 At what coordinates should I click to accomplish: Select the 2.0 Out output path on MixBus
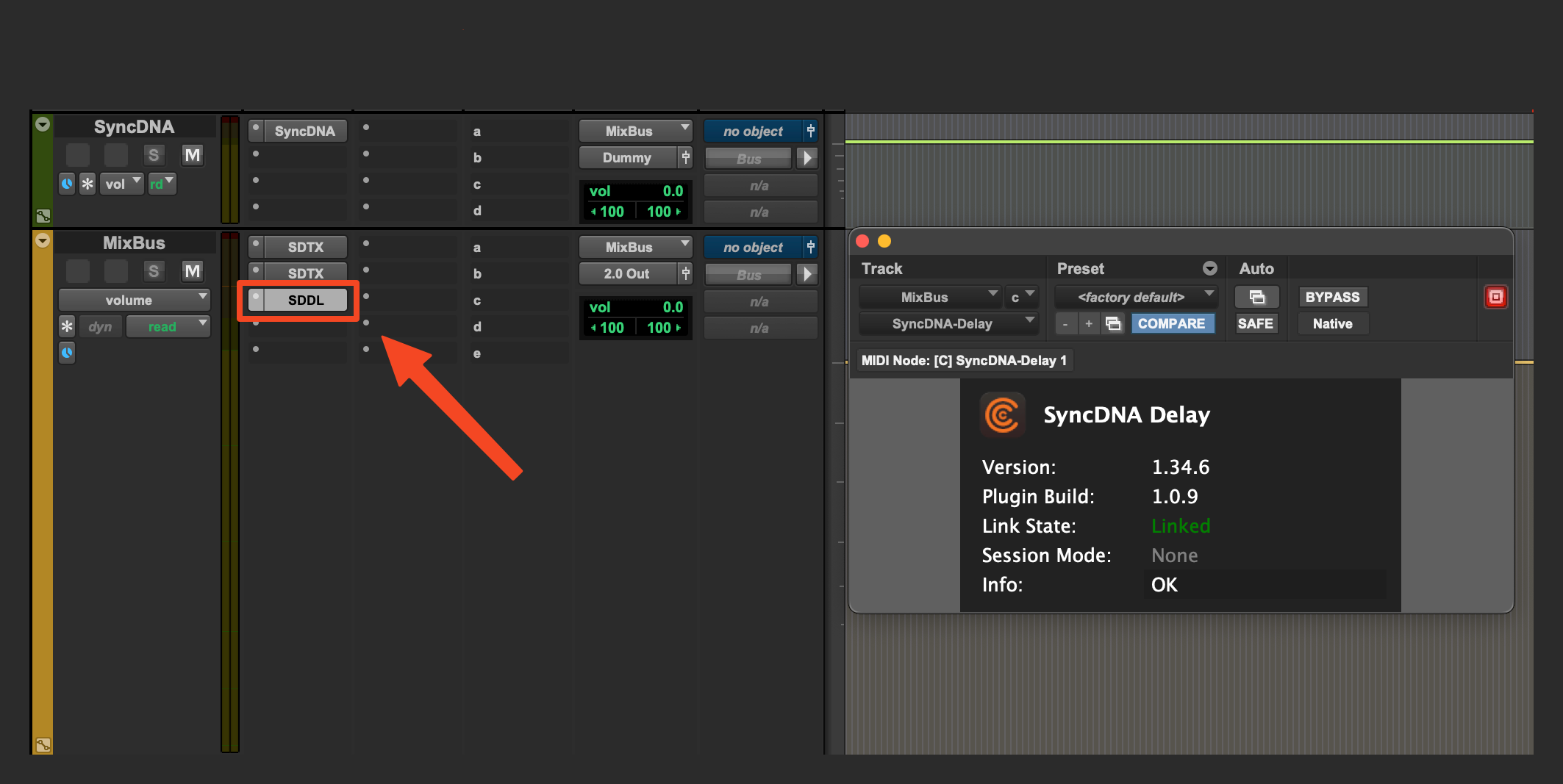tap(626, 273)
